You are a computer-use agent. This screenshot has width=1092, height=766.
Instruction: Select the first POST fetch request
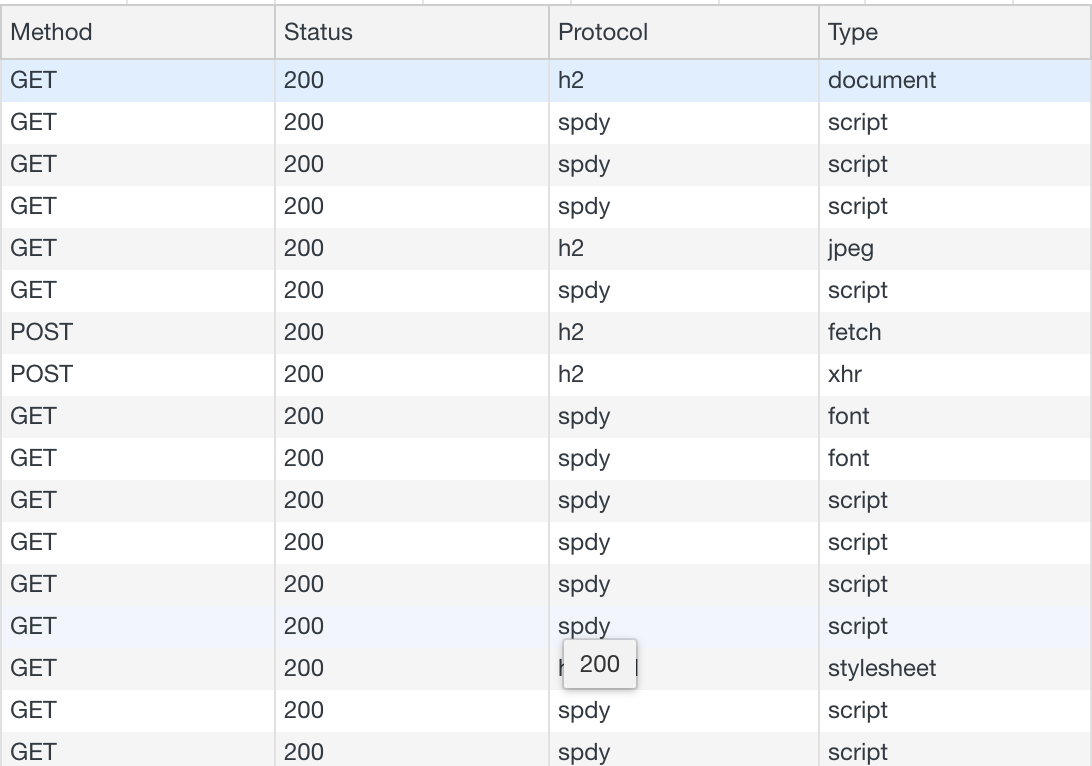[400, 332]
